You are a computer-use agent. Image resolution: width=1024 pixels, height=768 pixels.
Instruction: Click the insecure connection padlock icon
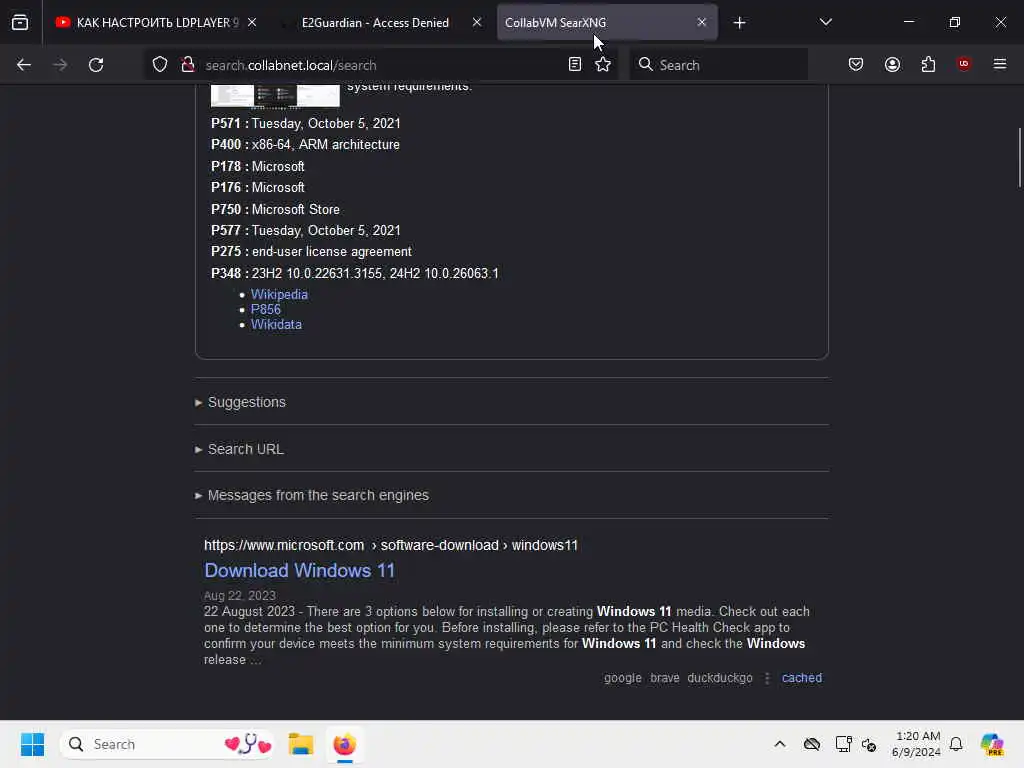pyautogui.click(x=188, y=65)
